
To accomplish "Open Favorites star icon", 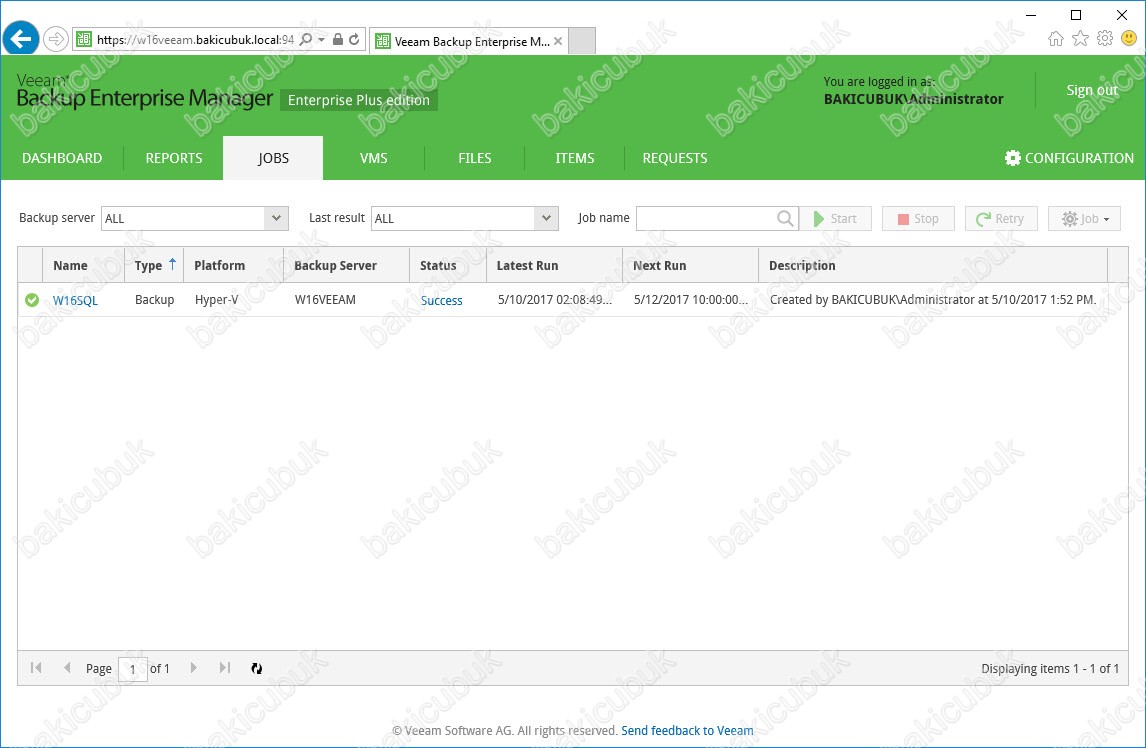I will [x=1080, y=38].
